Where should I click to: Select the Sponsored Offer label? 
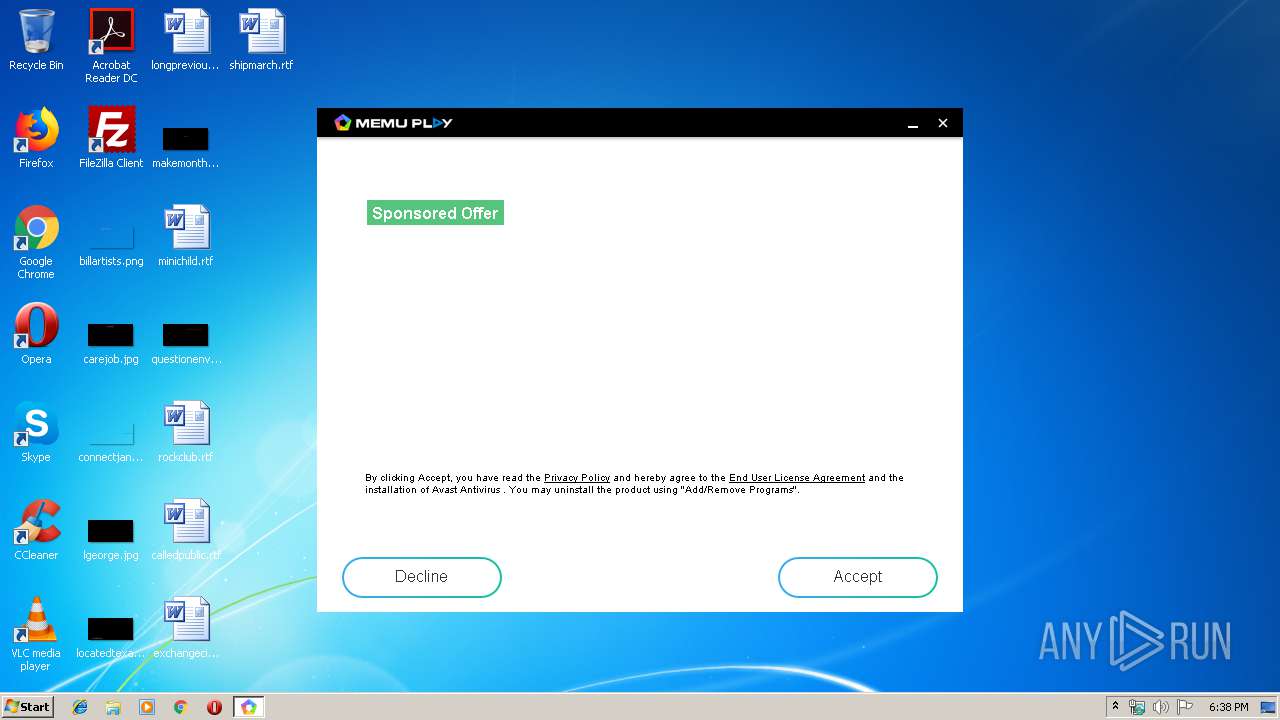click(x=435, y=213)
